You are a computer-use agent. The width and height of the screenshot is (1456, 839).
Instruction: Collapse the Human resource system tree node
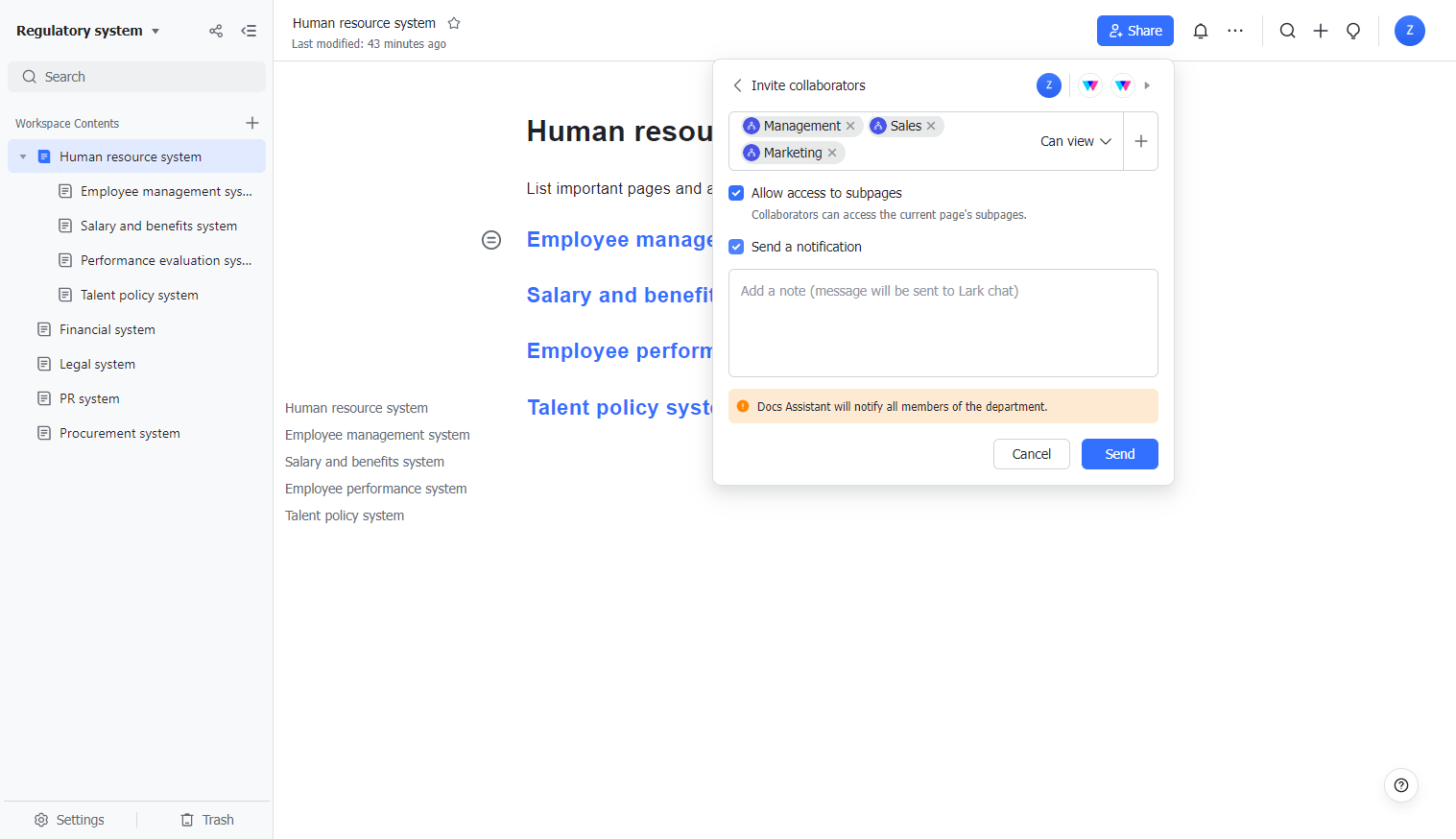(23, 156)
